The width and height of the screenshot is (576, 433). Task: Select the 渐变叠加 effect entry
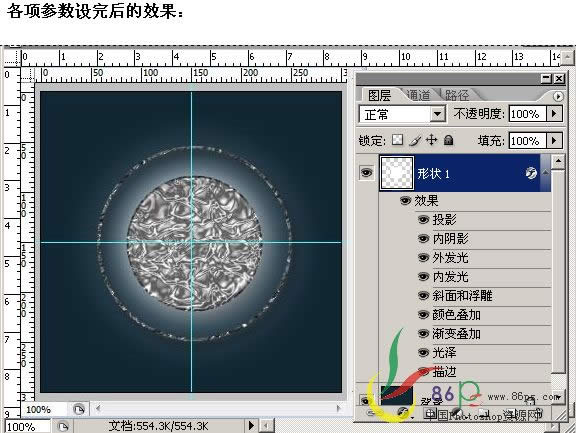[456, 334]
